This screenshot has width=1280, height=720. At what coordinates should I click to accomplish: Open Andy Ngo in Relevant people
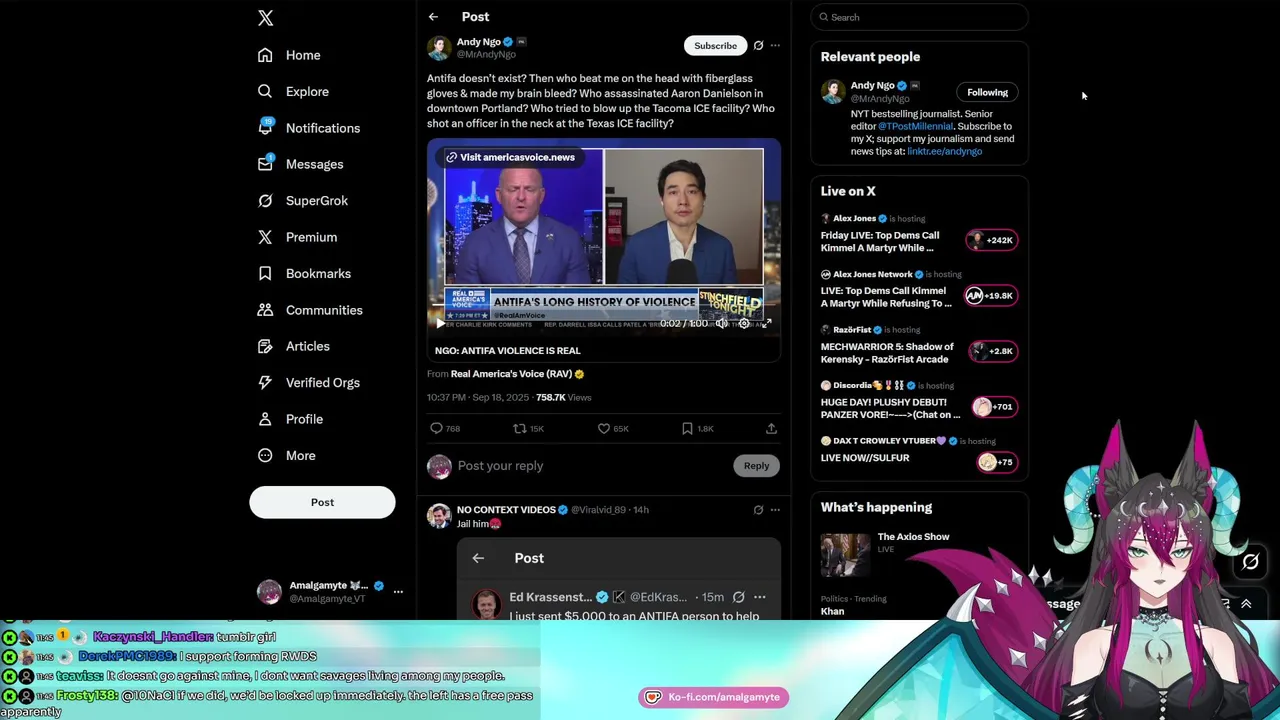pyautogui.click(x=872, y=86)
